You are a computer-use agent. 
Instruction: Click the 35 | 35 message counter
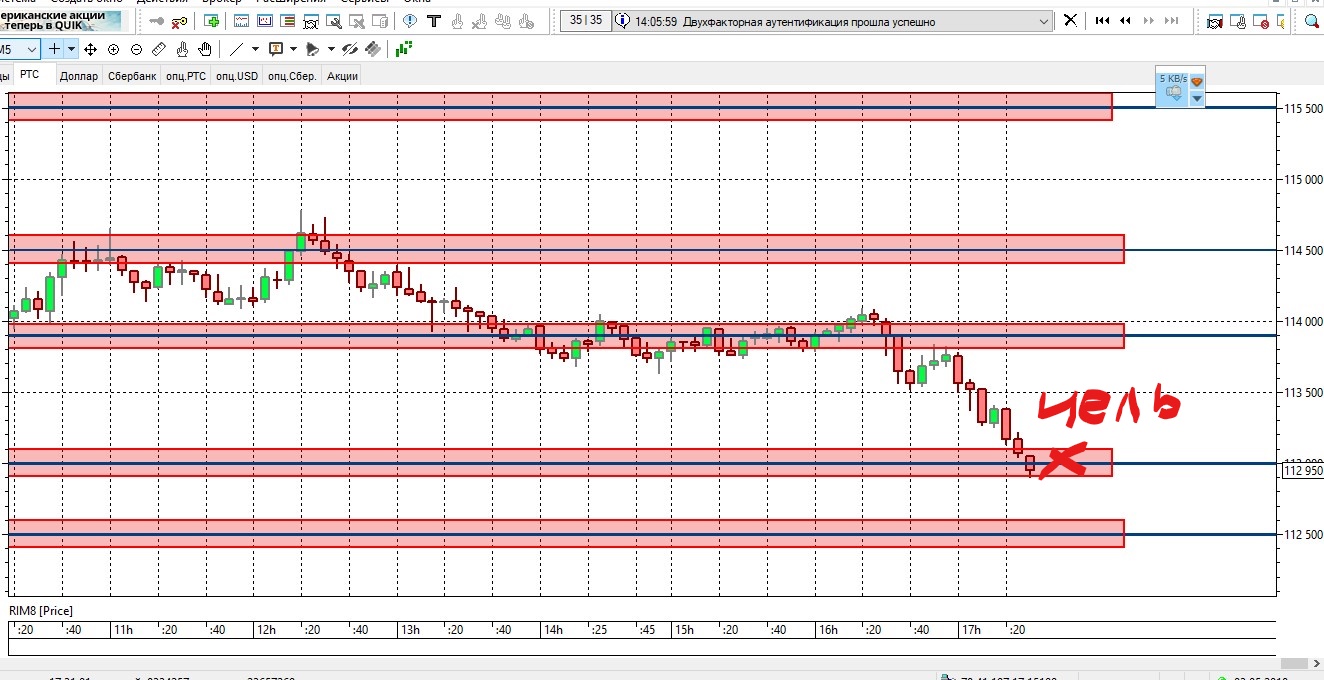click(586, 20)
